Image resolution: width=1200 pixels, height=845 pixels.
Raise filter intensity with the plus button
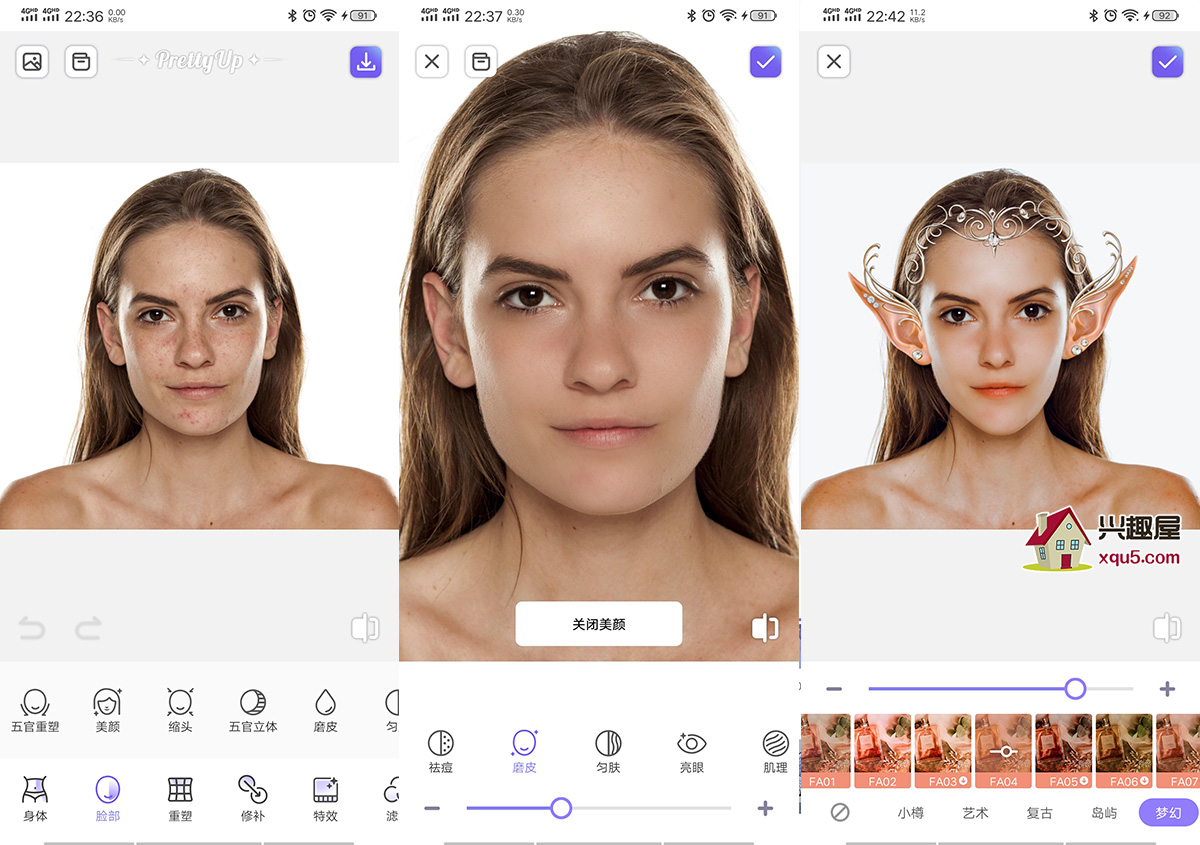pos(1166,689)
